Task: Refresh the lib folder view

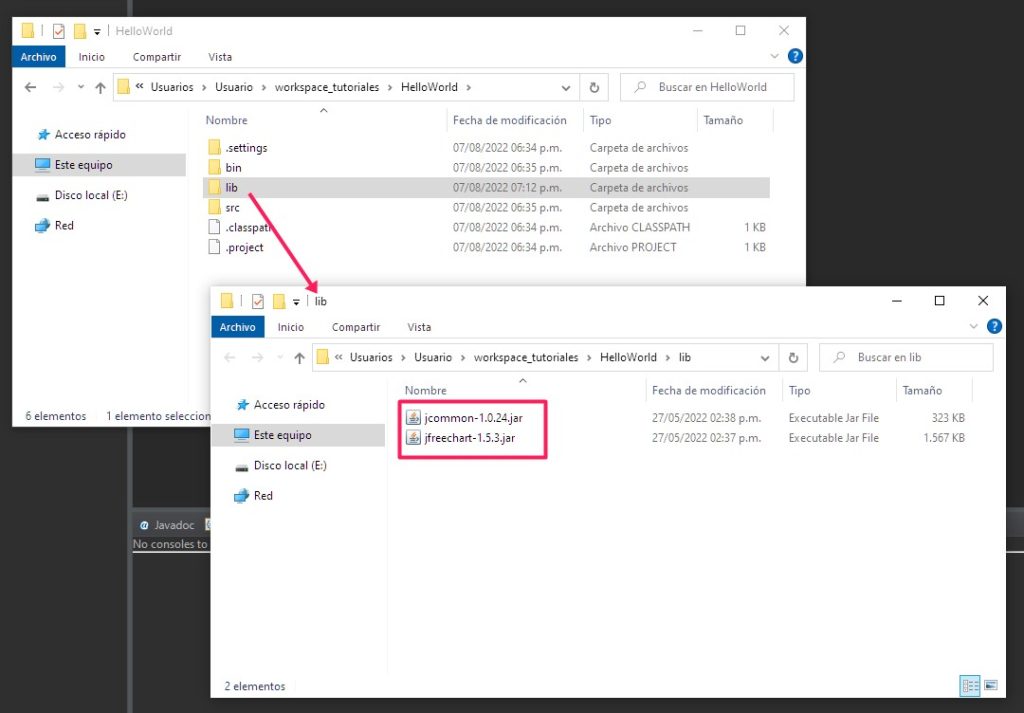Action: point(793,358)
